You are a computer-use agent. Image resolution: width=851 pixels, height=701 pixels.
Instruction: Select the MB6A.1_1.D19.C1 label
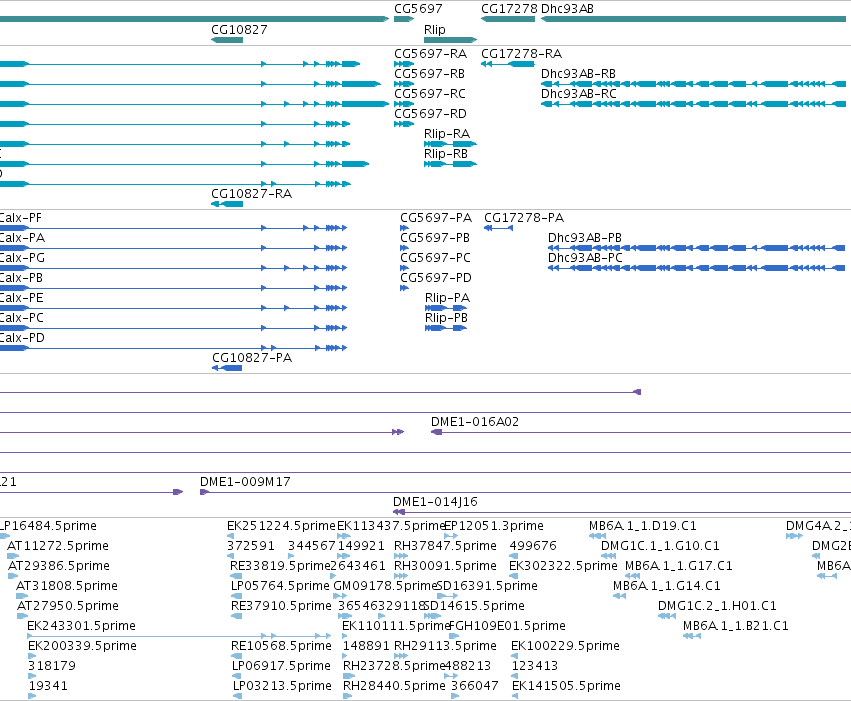pos(643,526)
